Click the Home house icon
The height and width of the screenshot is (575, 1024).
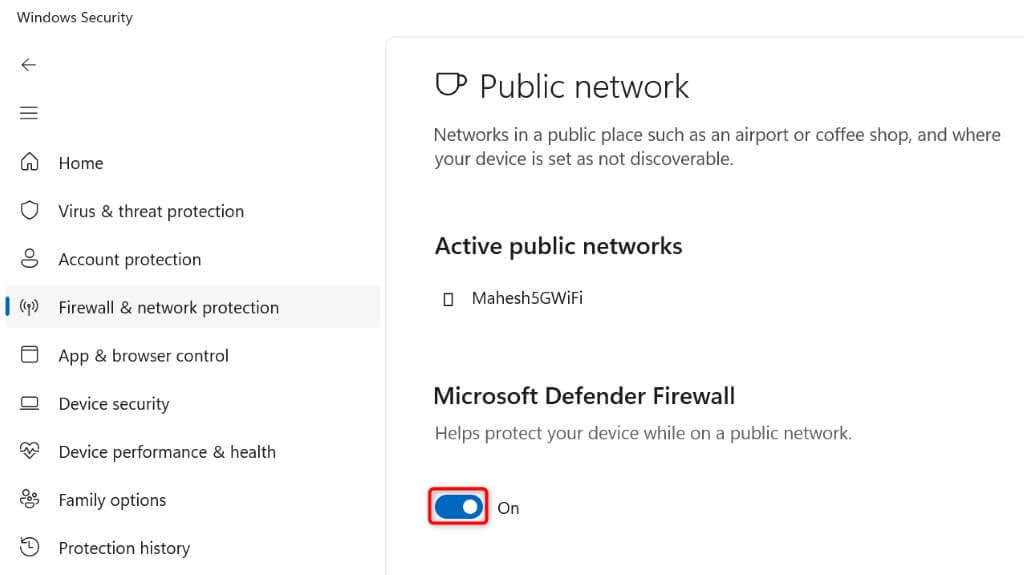29,161
